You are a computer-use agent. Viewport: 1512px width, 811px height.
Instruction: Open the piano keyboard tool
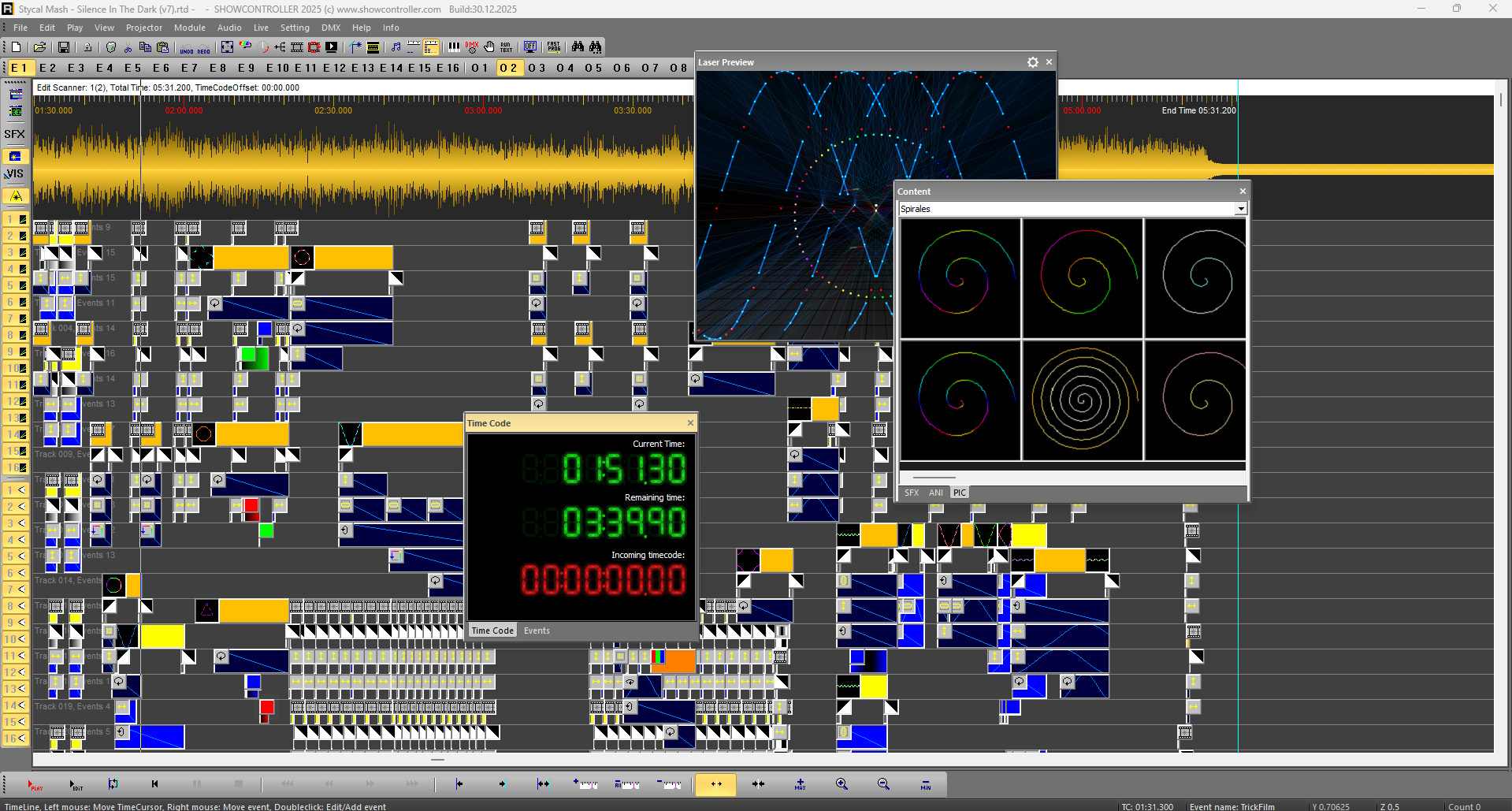pos(455,47)
